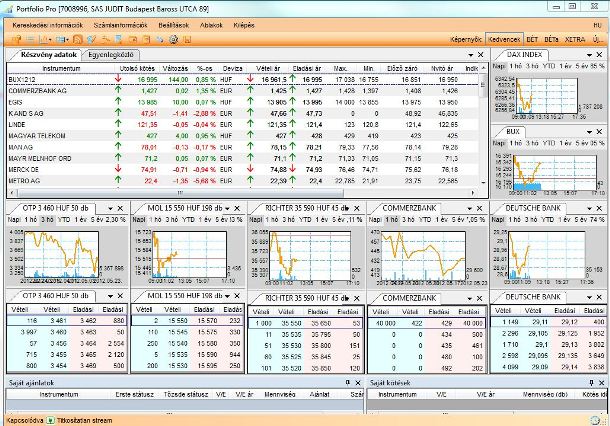Open dropdown arrow of COMMERZBANK chart panel
The image size is (610, 426).
(x=470, y=209)
